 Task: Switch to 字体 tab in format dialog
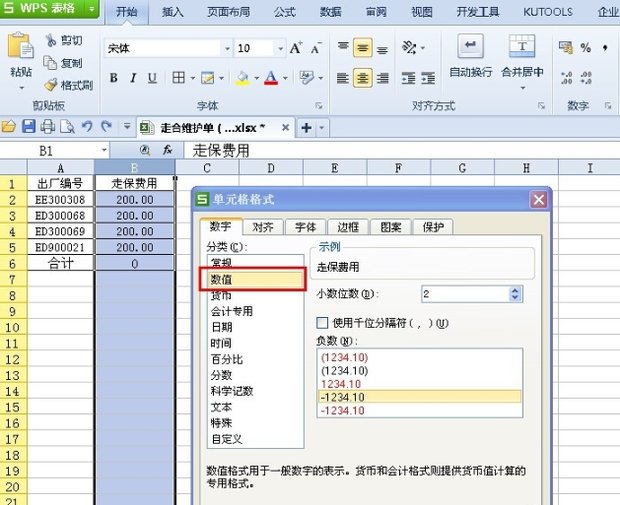point(306,227)
